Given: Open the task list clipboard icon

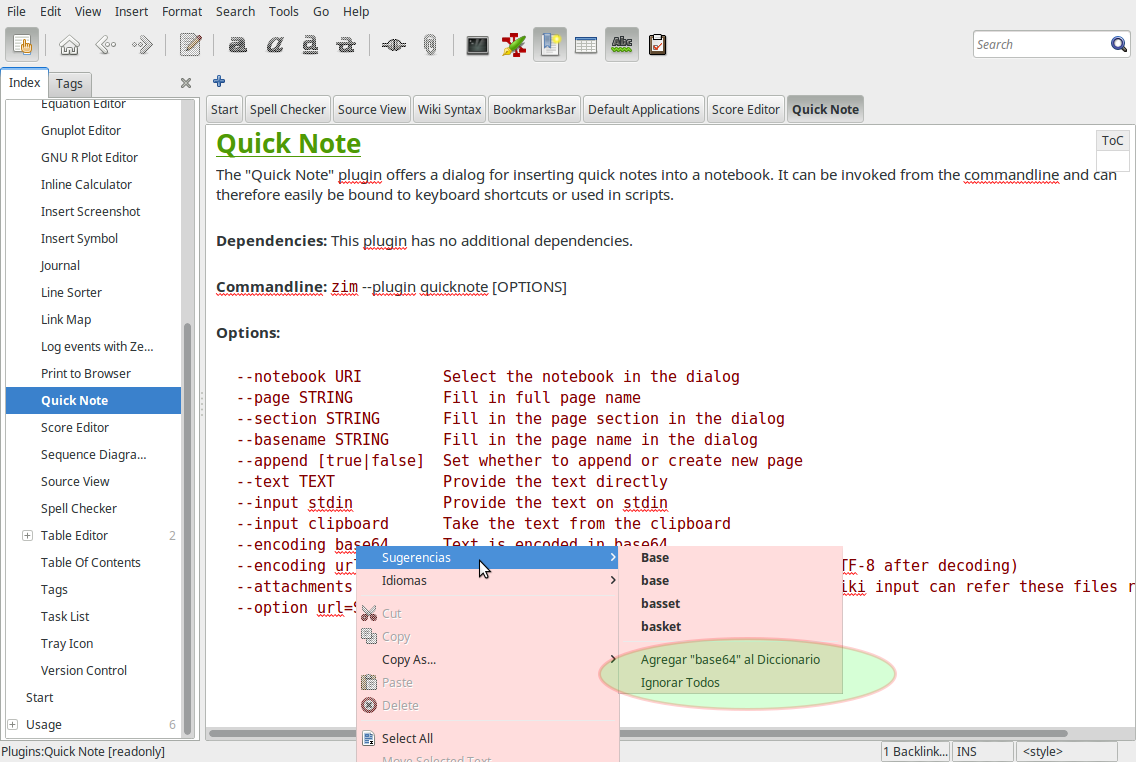Looking at the screenshot, I should click(658, 45).
